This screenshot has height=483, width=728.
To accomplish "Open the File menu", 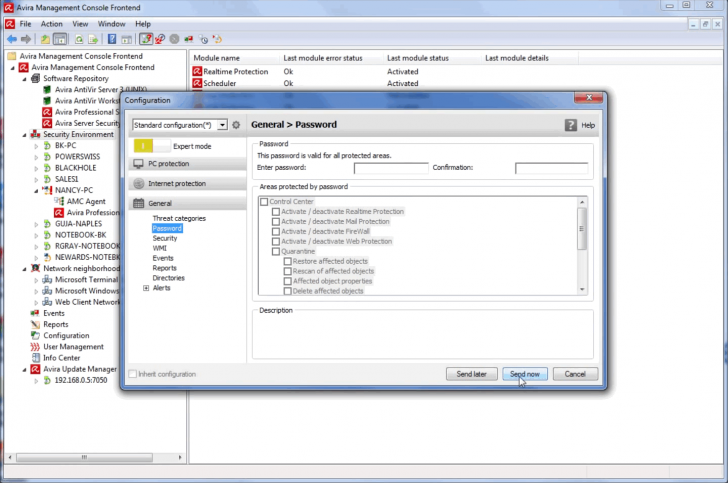I will pos(26,24).
